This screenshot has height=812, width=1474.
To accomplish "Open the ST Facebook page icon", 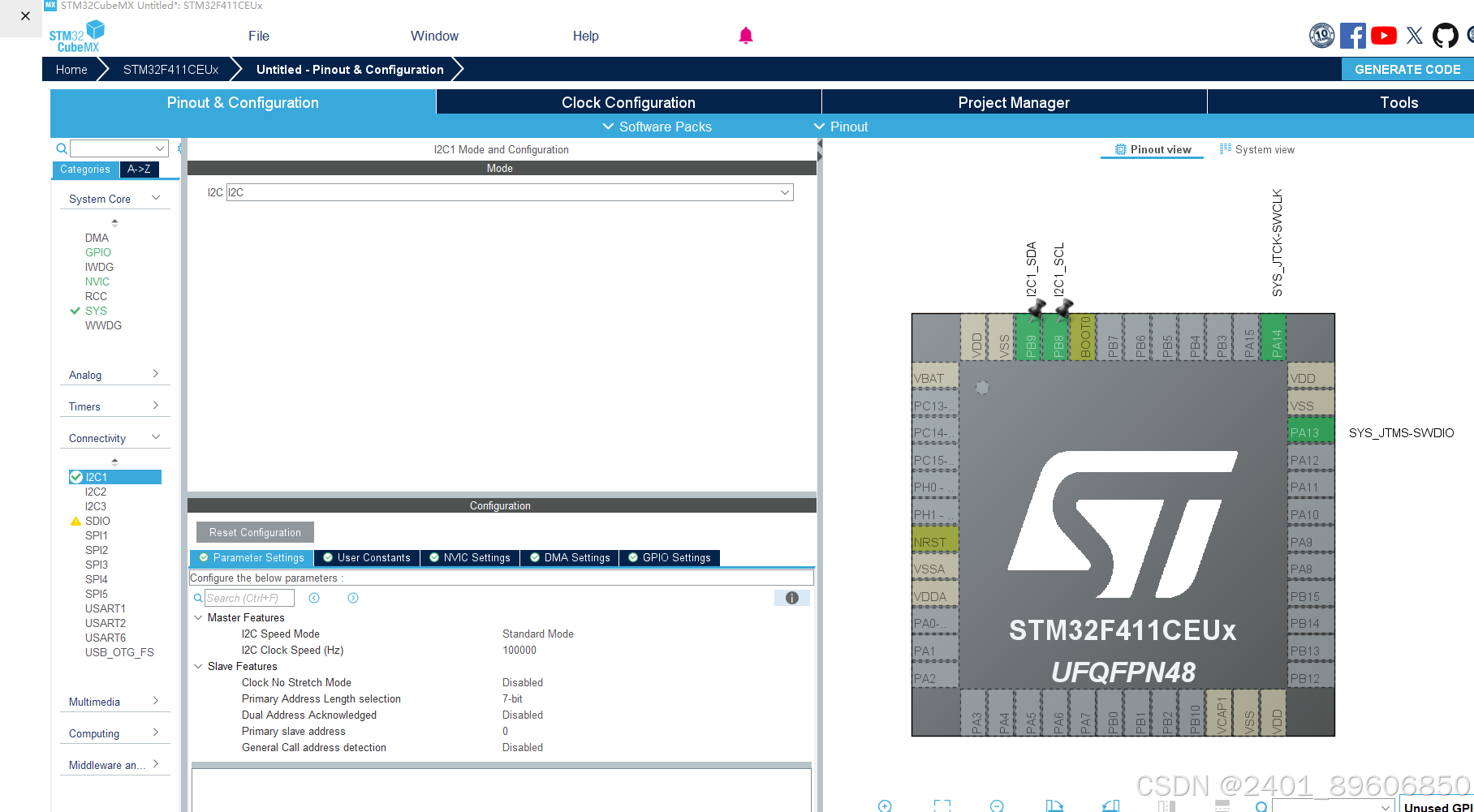I will 1352,36.
